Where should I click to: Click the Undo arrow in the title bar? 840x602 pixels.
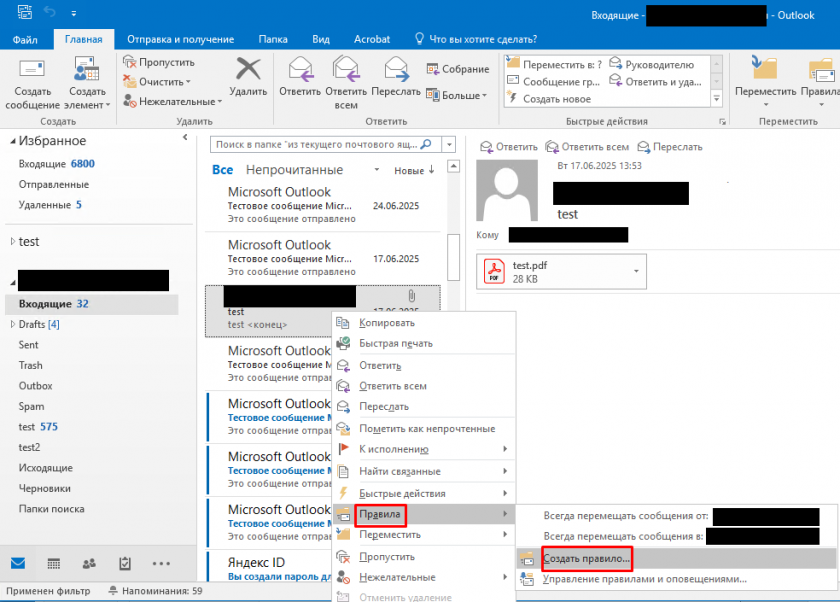pos(48,13)
